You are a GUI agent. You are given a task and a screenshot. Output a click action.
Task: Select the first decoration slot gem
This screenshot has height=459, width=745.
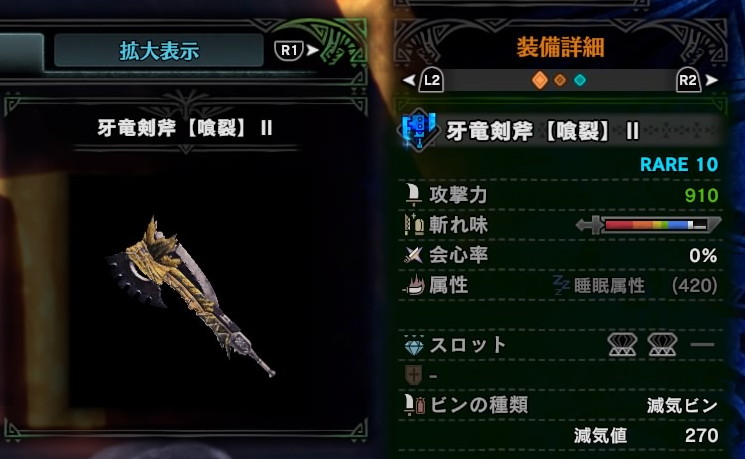point(622,345)
